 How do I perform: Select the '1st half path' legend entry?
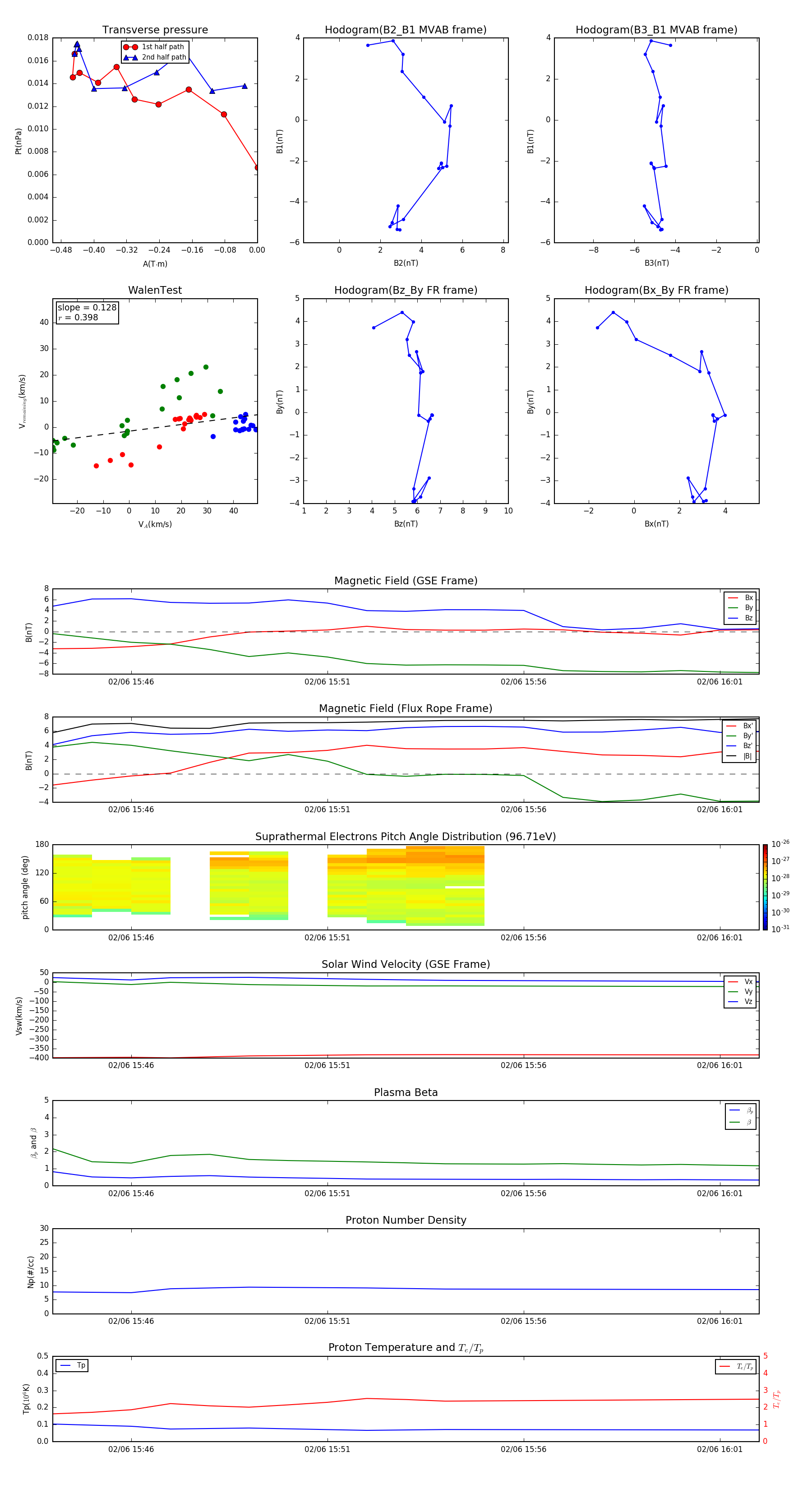click(154, 47)
